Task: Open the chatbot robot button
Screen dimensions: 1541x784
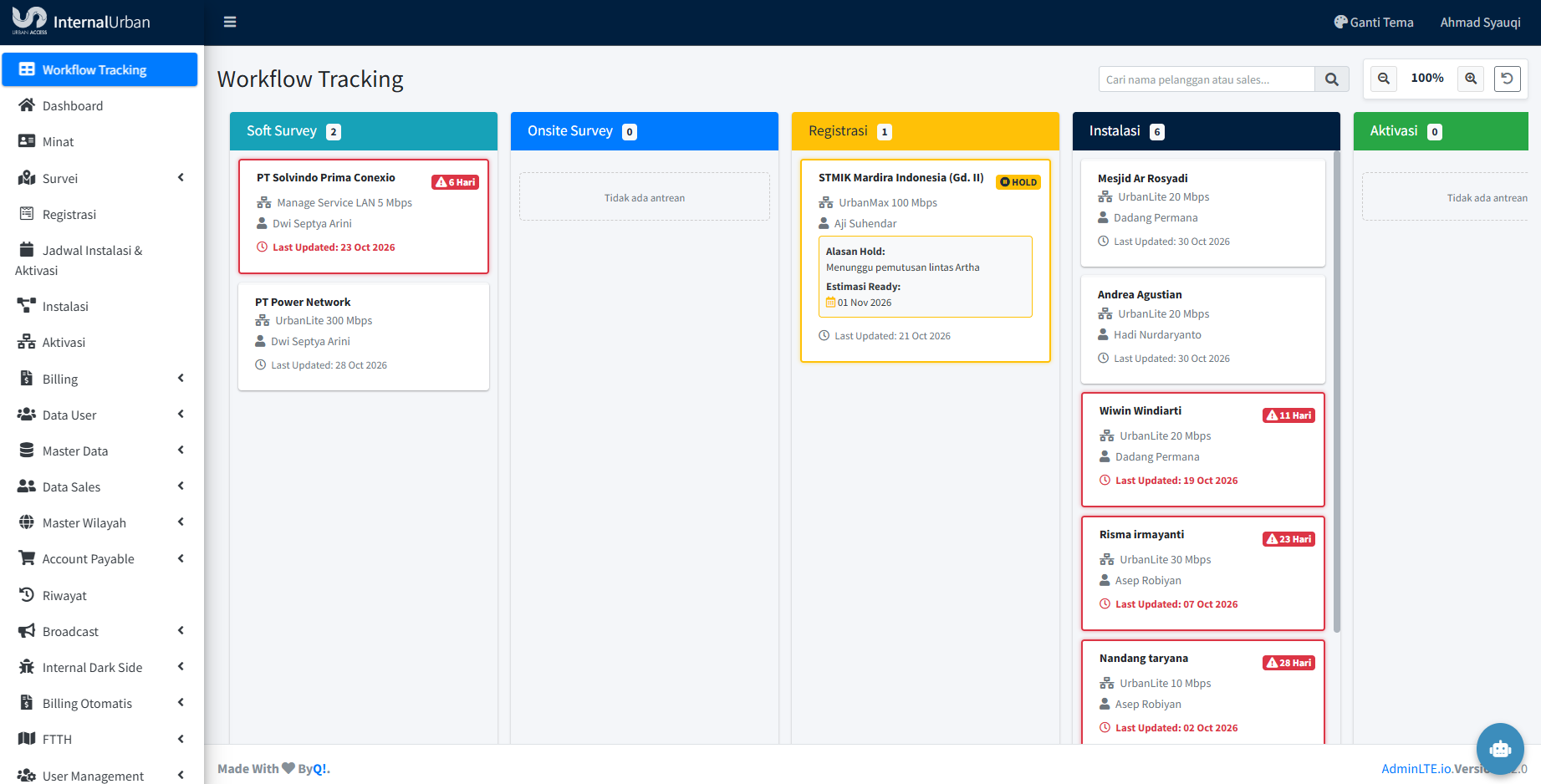Action: pos(1500,748)
